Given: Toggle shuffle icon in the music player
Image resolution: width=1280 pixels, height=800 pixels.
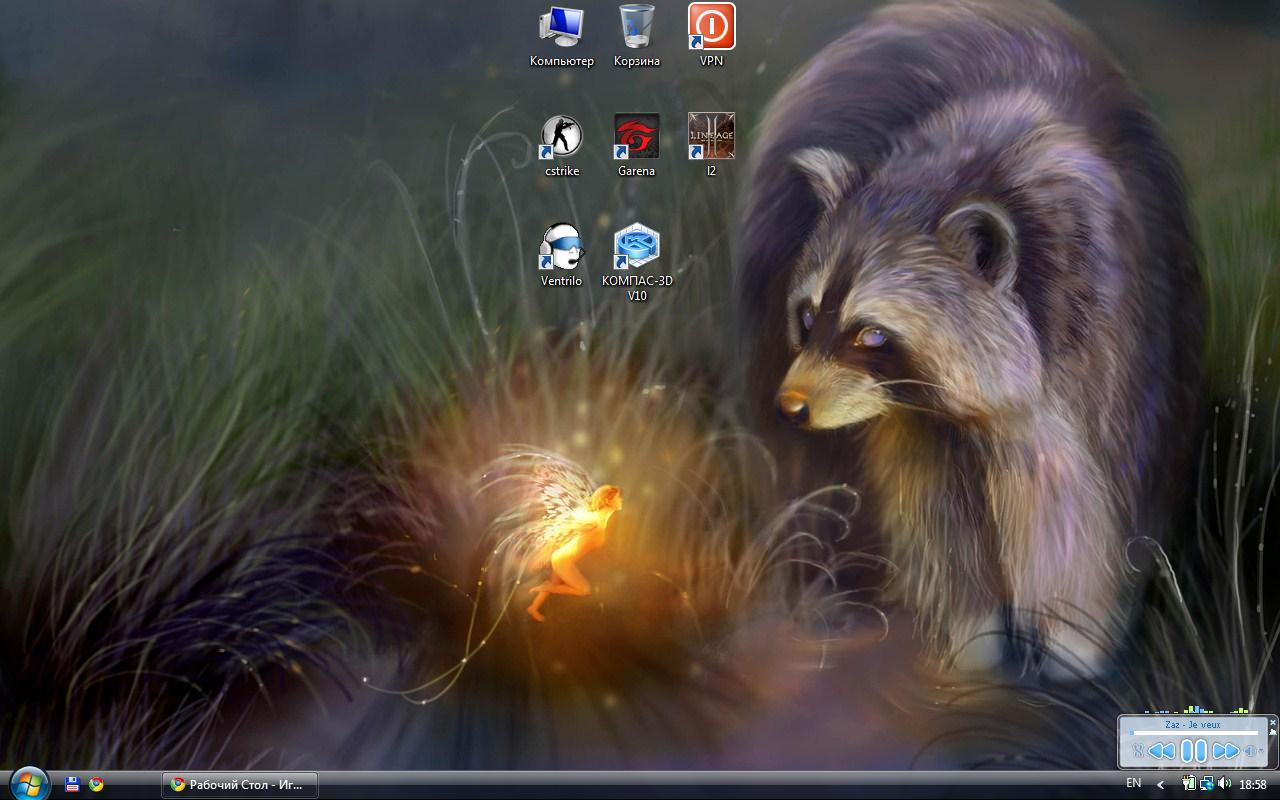Looking at the screenshot, I should click(1137, 750).
